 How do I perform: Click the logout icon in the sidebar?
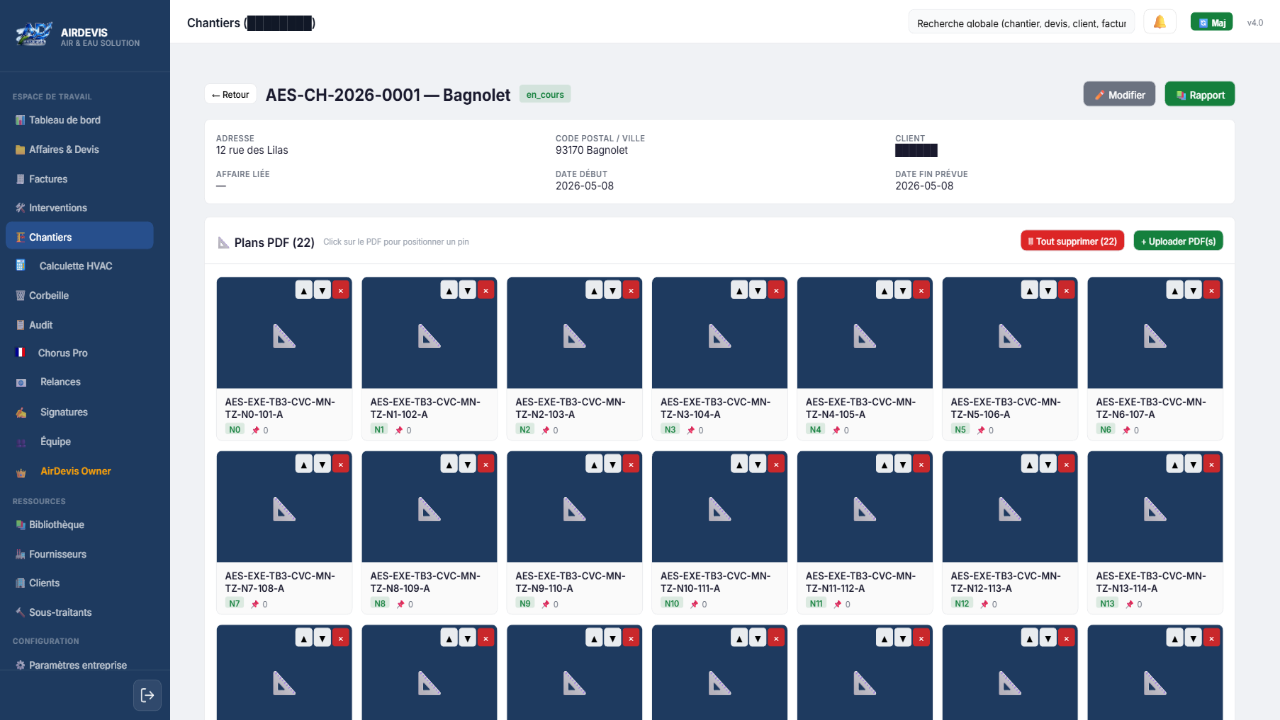point(147,695)
